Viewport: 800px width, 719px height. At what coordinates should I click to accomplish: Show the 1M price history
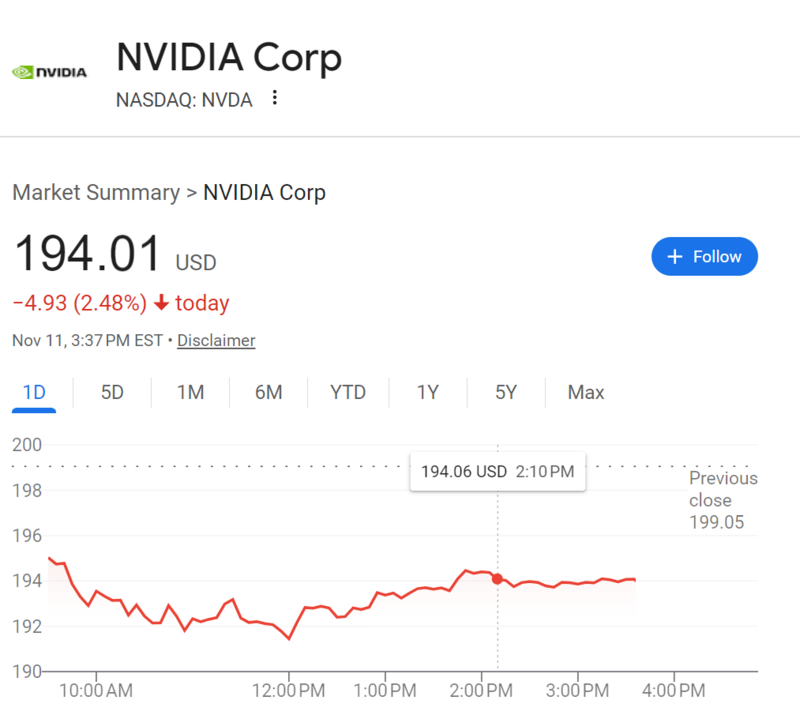pos(190,392)
